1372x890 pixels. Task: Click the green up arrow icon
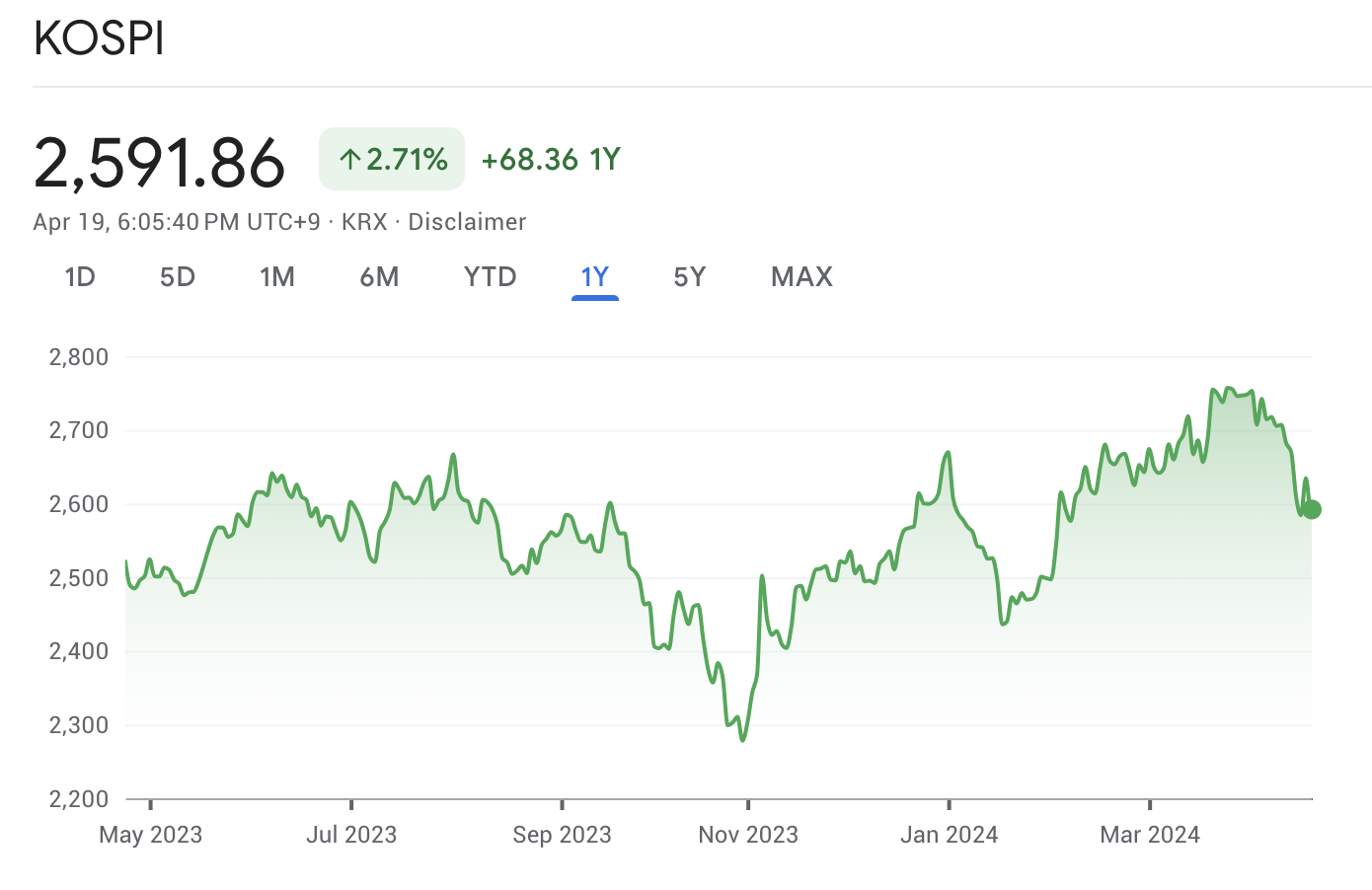coord(349,159)
